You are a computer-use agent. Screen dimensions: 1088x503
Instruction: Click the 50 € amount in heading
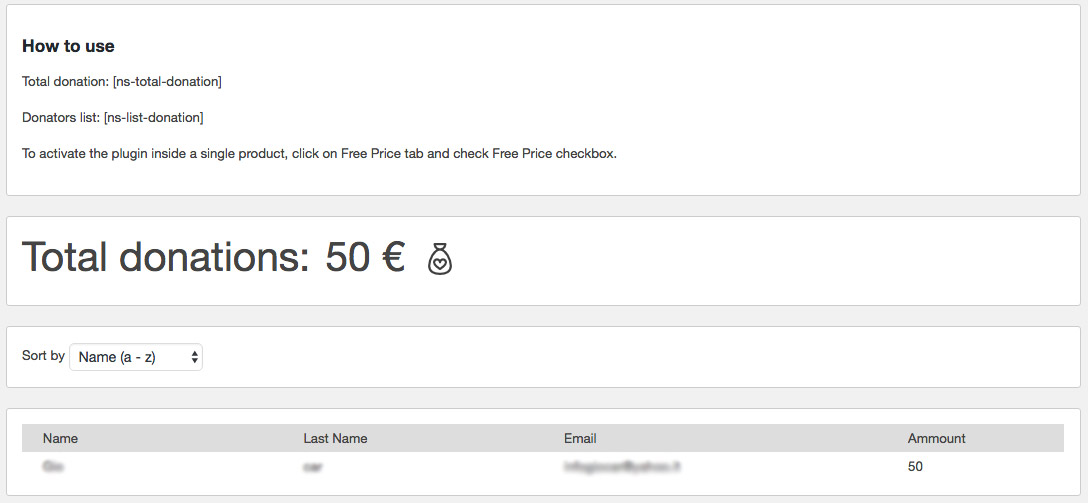tap(365, 258)
